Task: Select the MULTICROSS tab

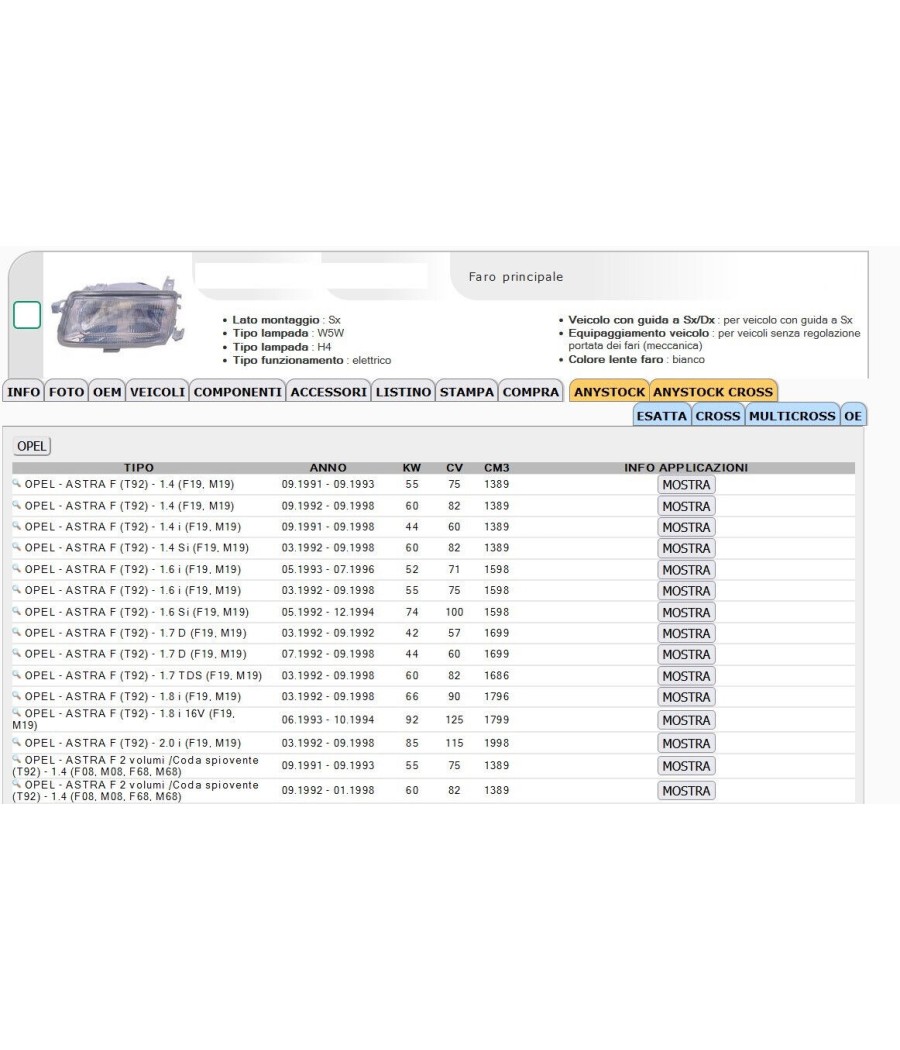Action: (x=792, y=416)
